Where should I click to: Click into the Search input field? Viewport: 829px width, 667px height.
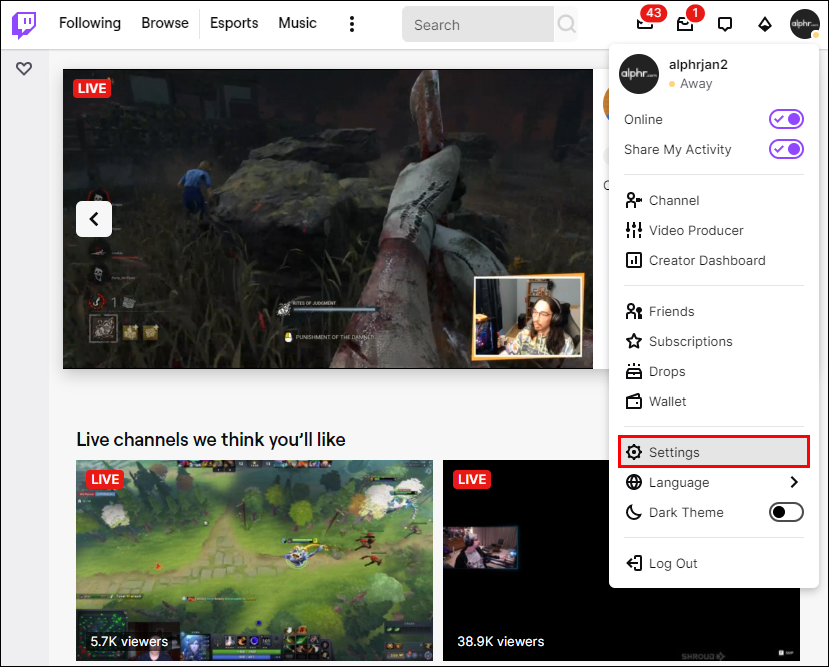tap(478, 24)
